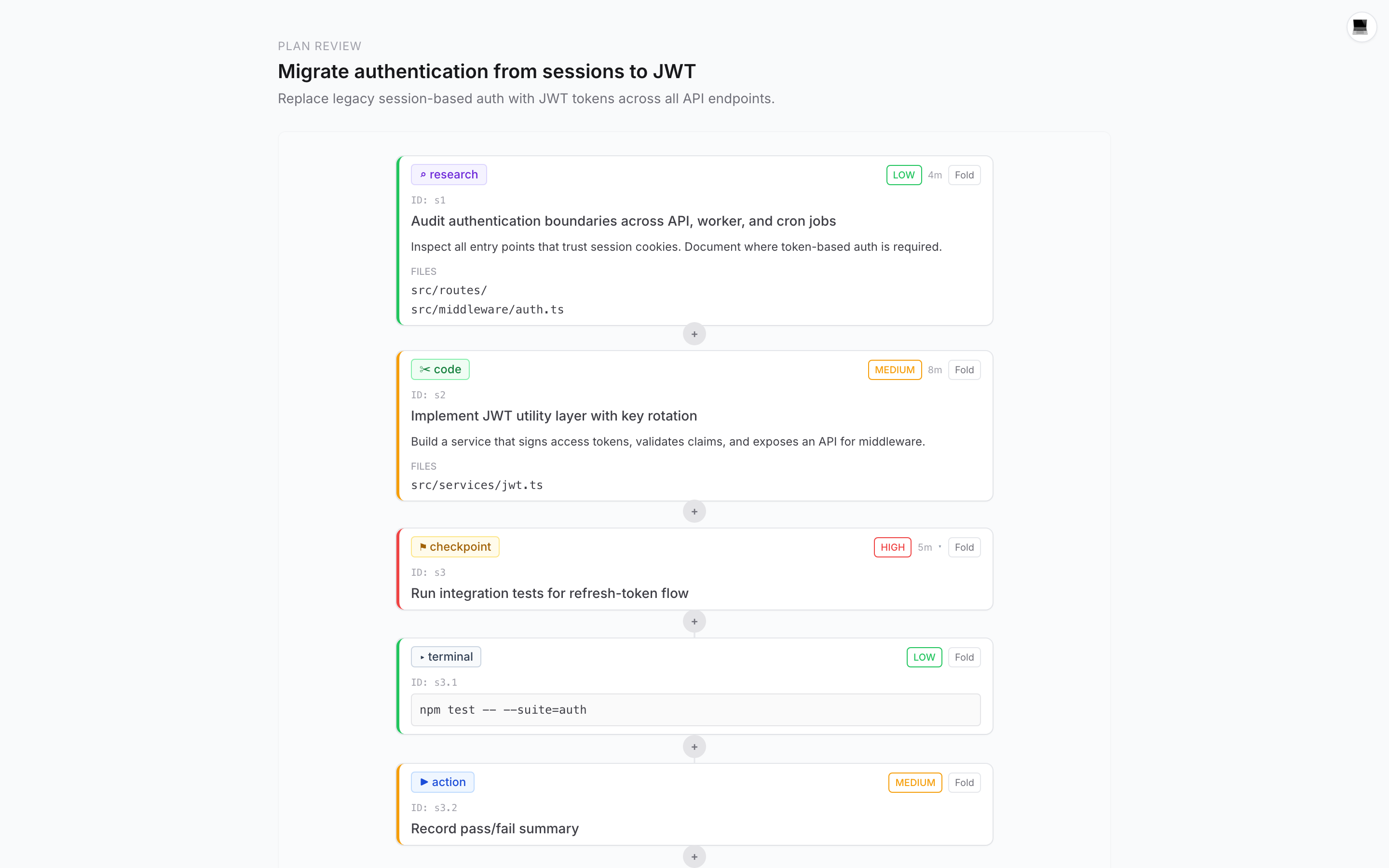Click the HIGH risk badge on checkpoint
The width and height of the screenshot is (1389, 868).
pyautogui.click(x=892, y=547)
